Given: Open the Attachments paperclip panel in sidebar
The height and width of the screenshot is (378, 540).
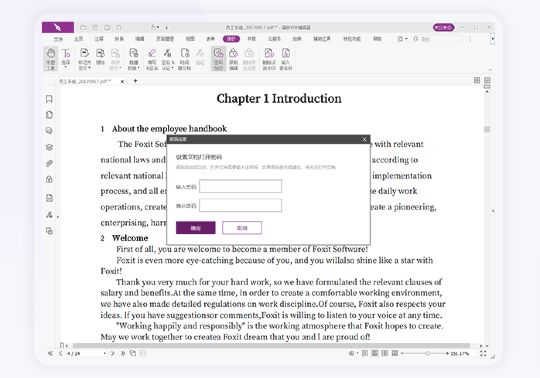Looking at the screenshot, I should [49, 163].
